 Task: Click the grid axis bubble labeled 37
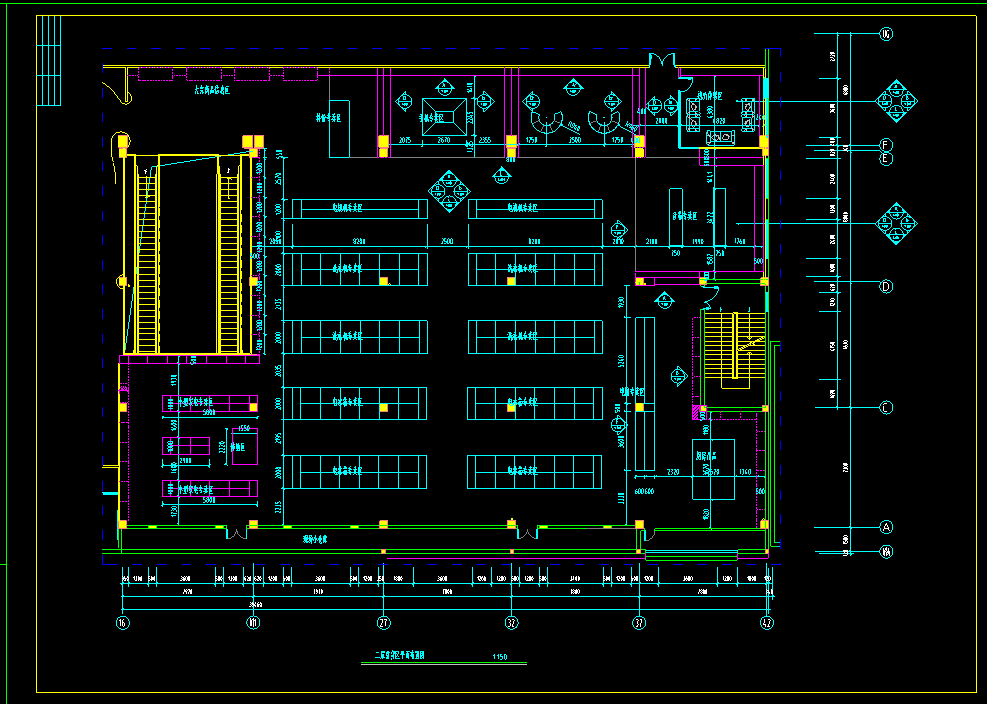(640, 622)
